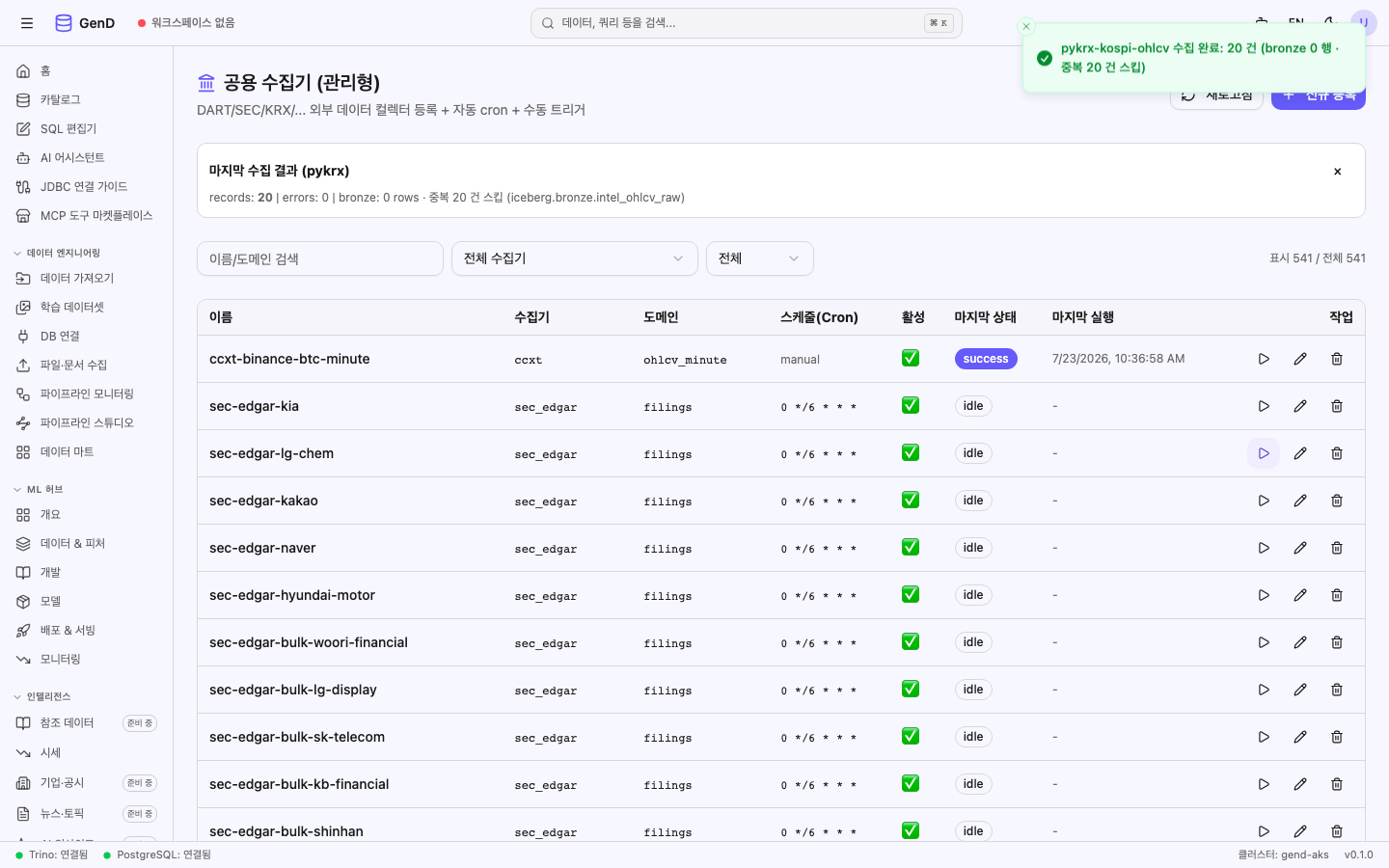Focus the top global search box
Image resolution: width=1389 pixels, height=868 pixels.
coord(747,23)
